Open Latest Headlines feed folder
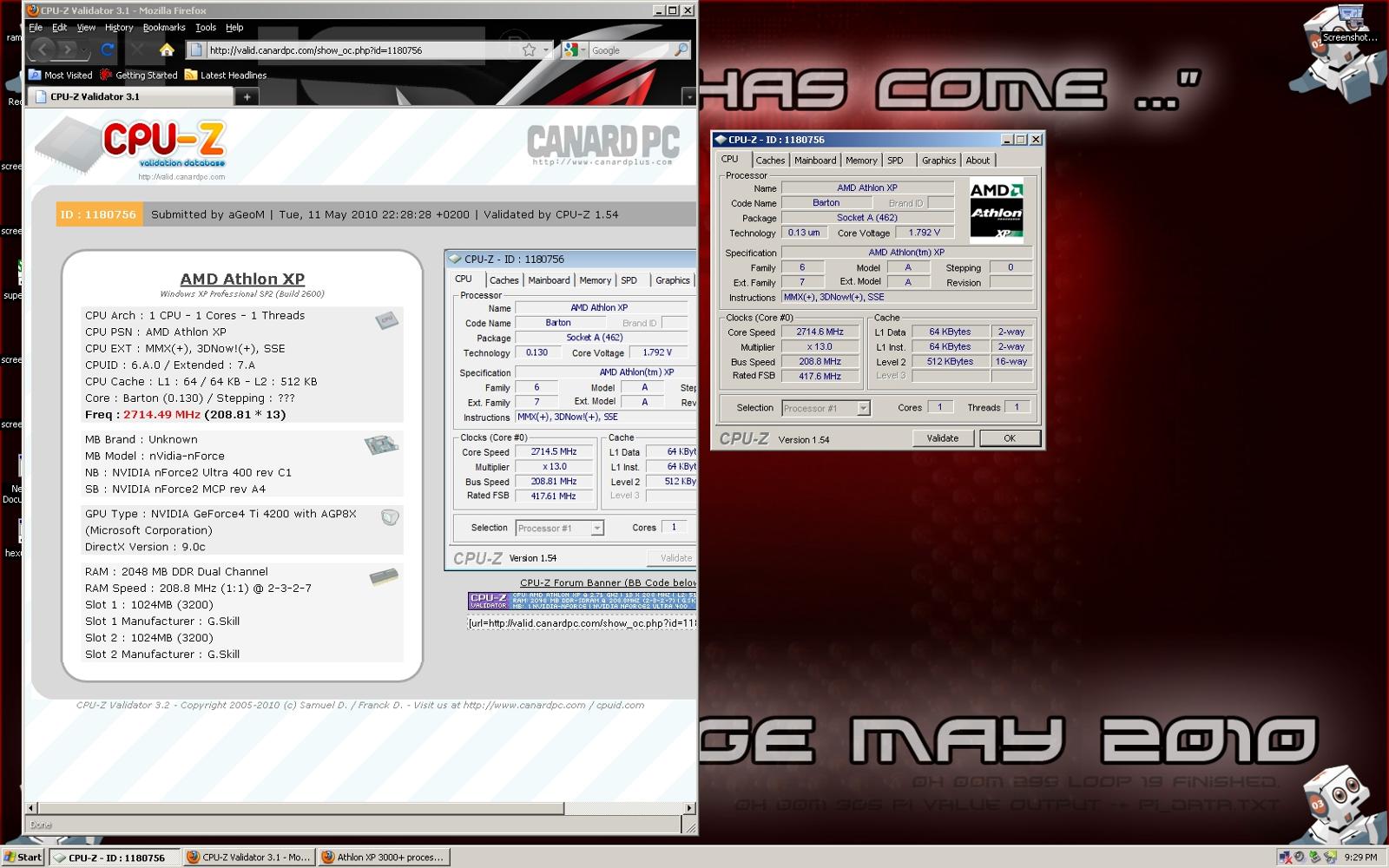 225,76
